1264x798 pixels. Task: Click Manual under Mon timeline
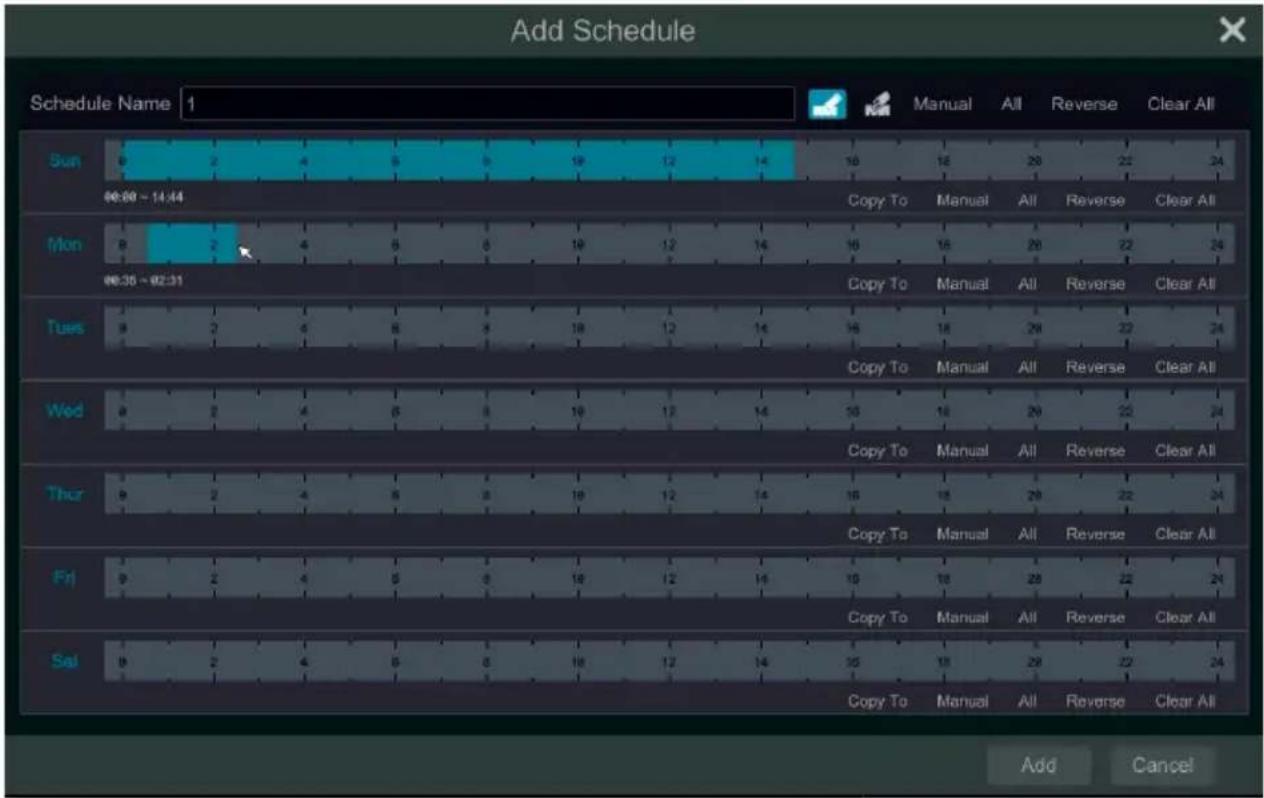pos(962,284)
